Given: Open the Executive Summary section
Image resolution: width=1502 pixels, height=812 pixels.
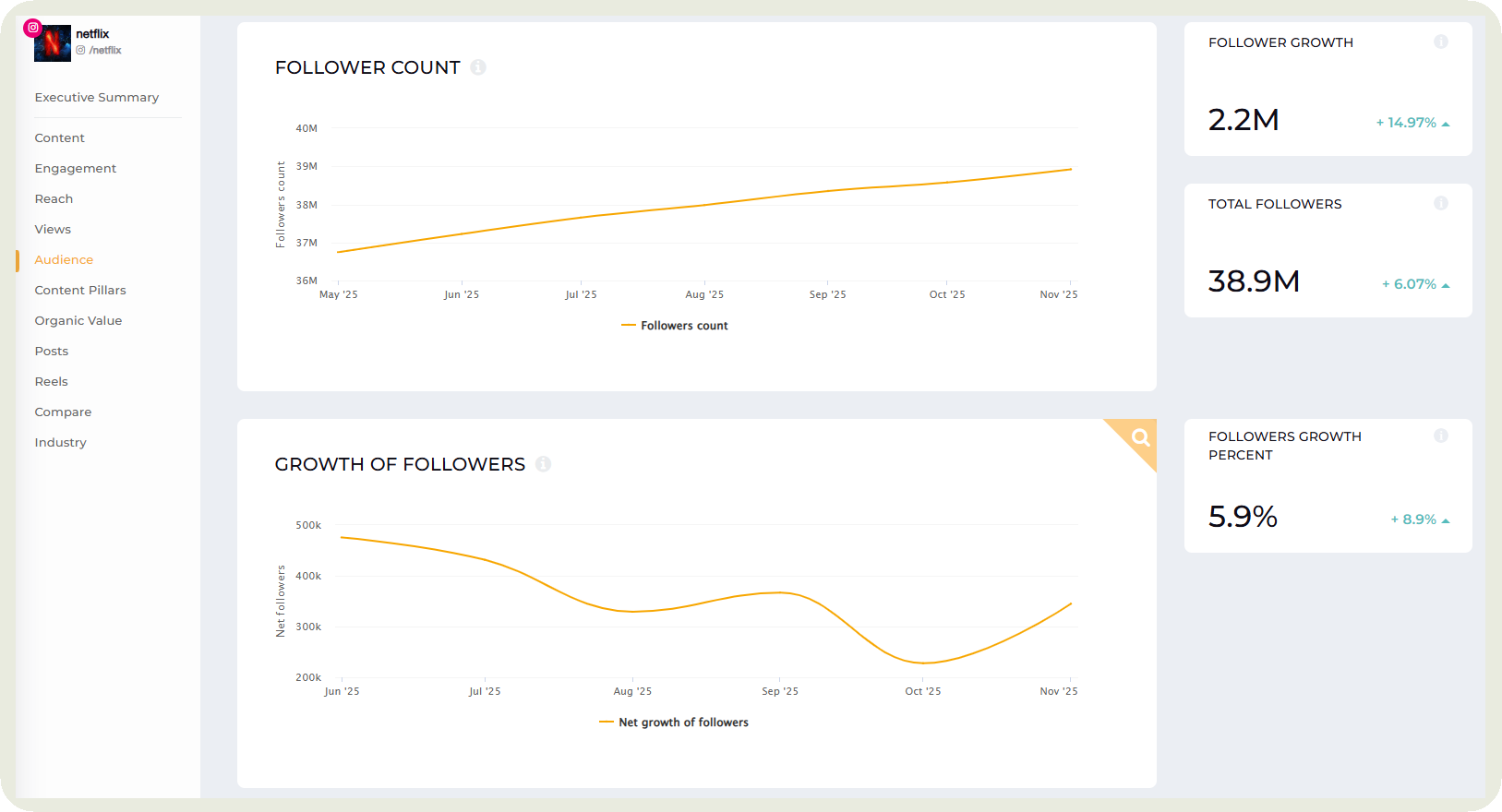Looking at the screenshot, I should tap(96, 97).
